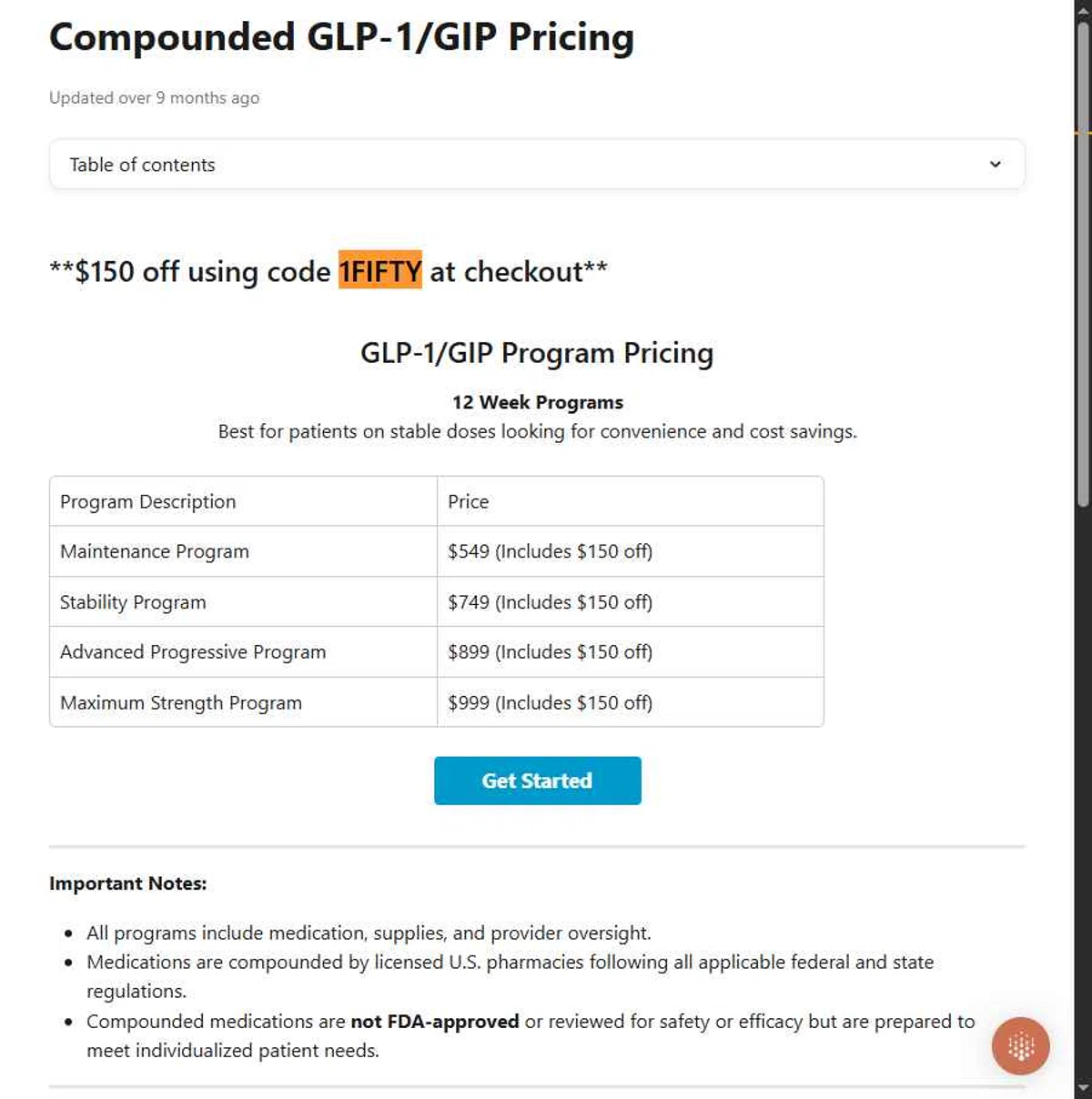1092x1099 pixels.
Task: Click the Get Started button
Action: [x=537, y=781]
